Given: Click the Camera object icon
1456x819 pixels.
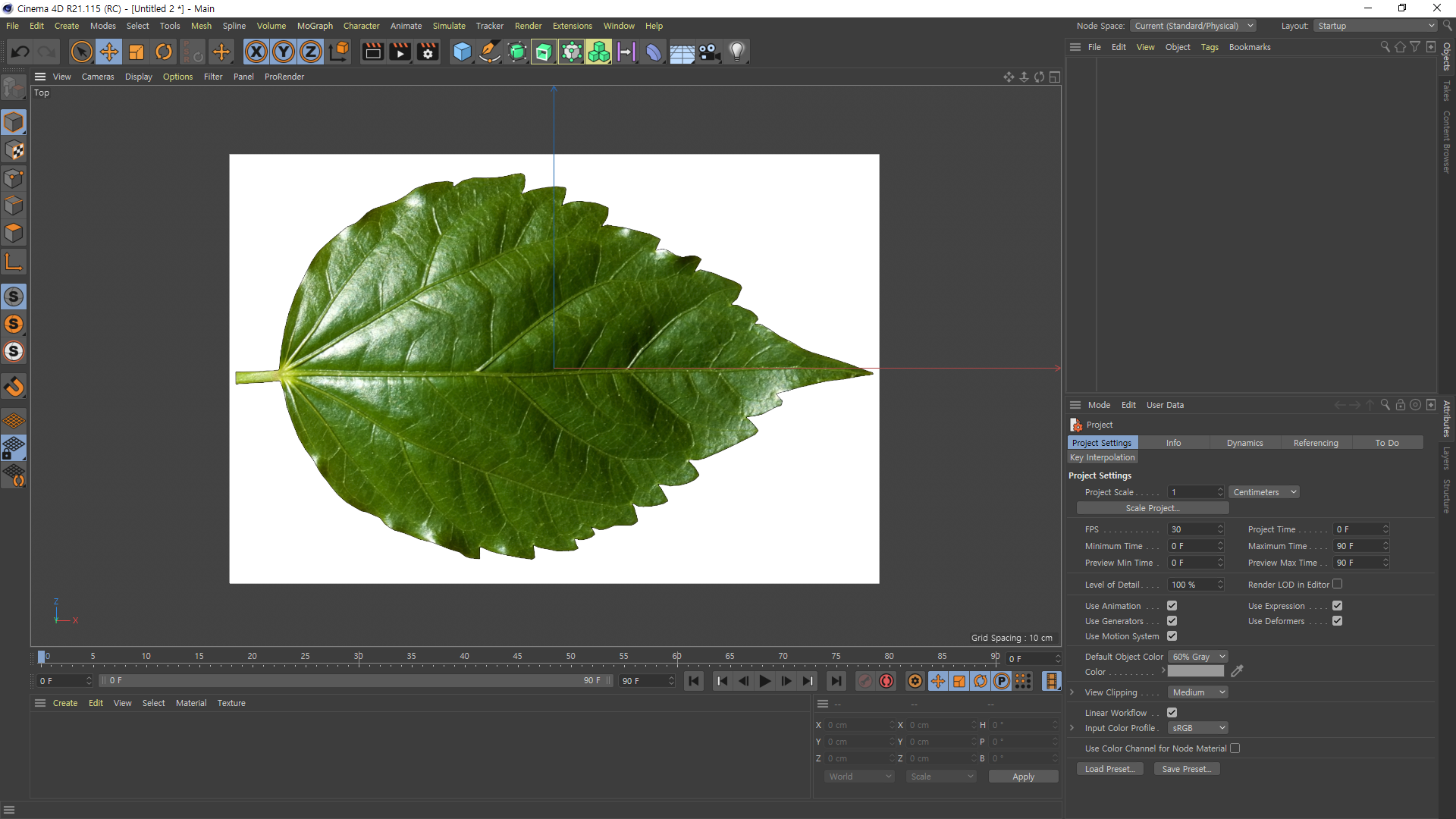Looking at the screenshot, I should point(709,52).
